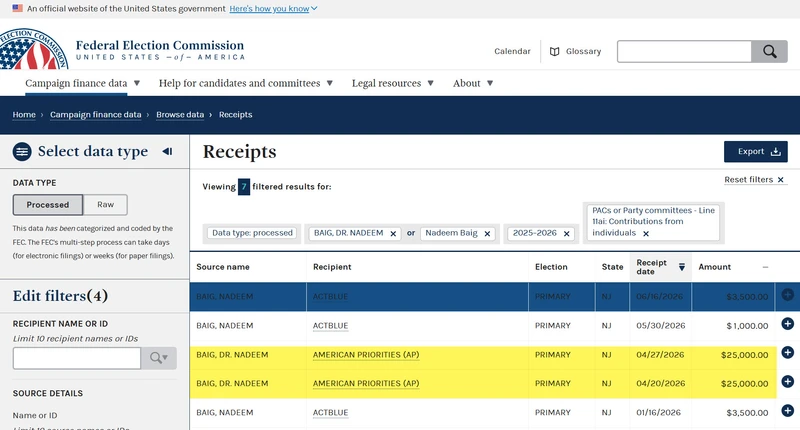Viewport: 800px width, 430px height.
Task: Click the Recipient name or ID input
Action: (x=77, y=358)
